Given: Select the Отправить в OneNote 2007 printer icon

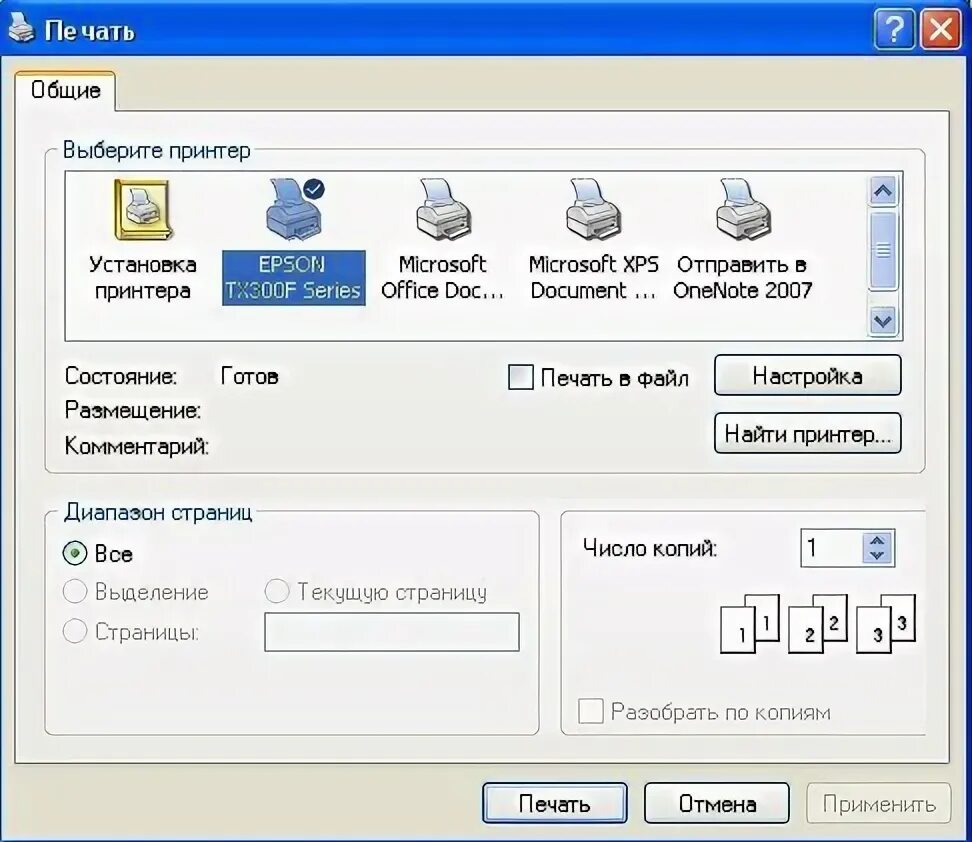Looking at the screenshot, I should point(743,211).
